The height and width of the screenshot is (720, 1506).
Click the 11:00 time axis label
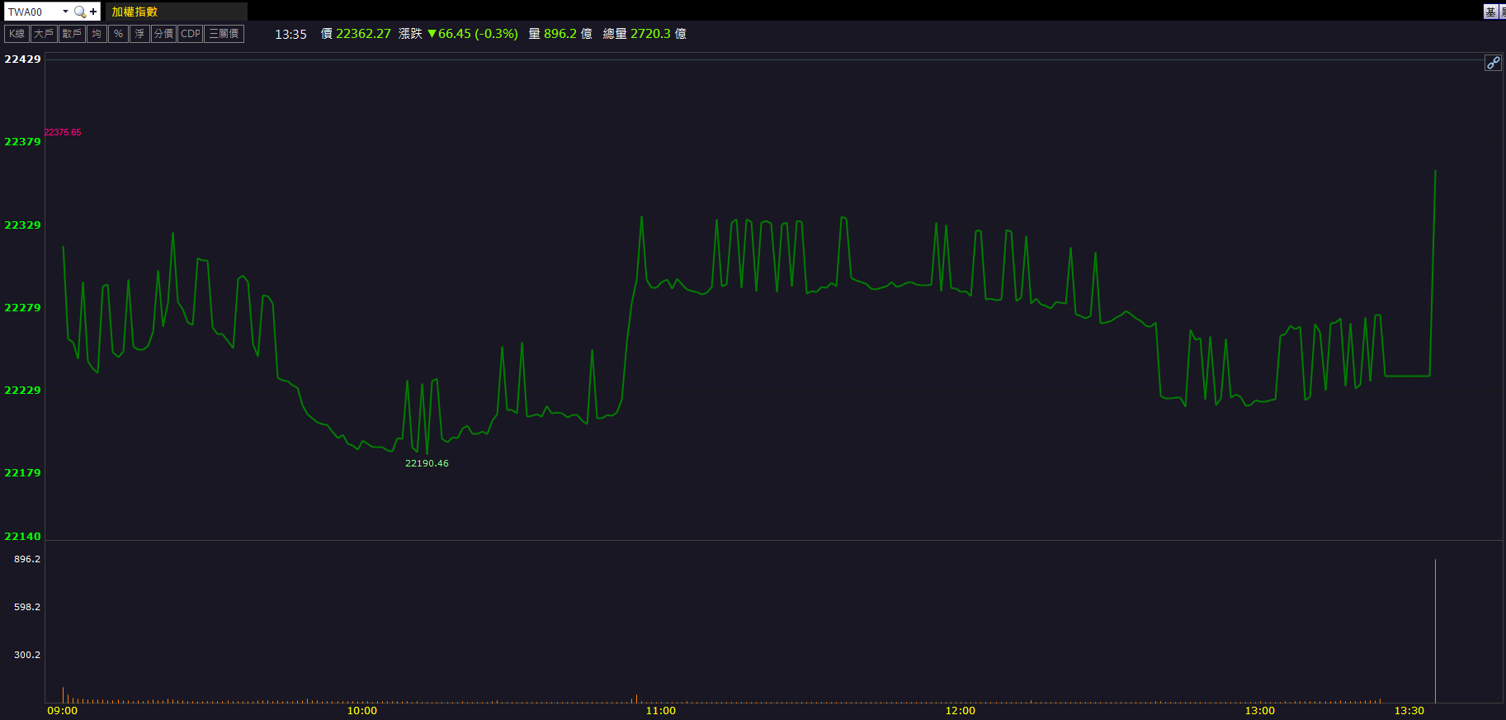(x=661, y=711)
